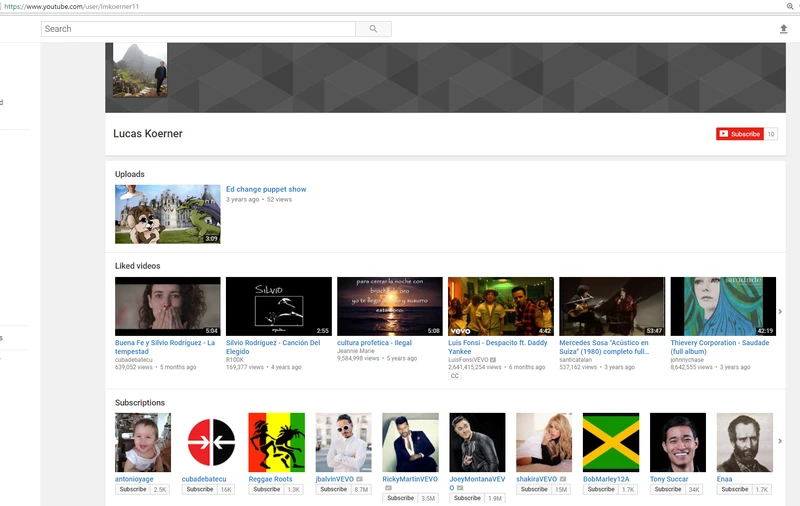Screen dimensions: 800x506
Task: Open the jbalvinVEVO channel link
Action: (x=335, y=479)
